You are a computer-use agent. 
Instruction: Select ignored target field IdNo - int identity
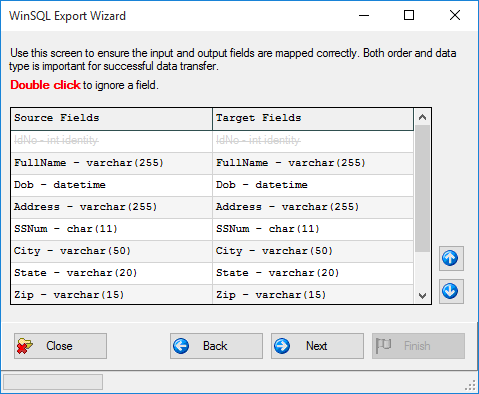tap(313, 141)
